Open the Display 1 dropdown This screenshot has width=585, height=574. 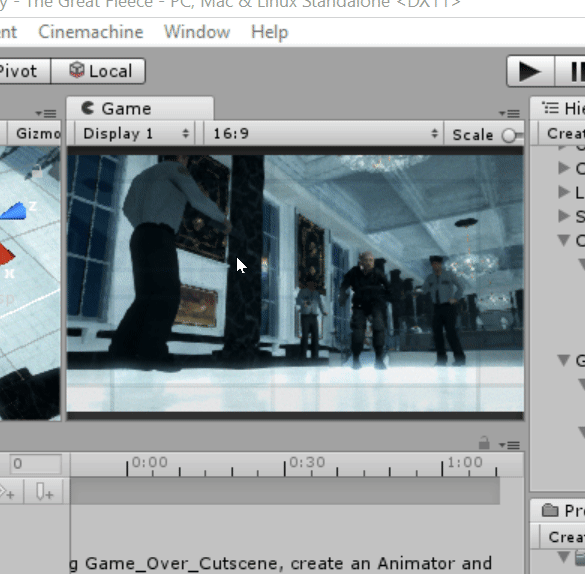pyautogui.click(x=134, y=133)
